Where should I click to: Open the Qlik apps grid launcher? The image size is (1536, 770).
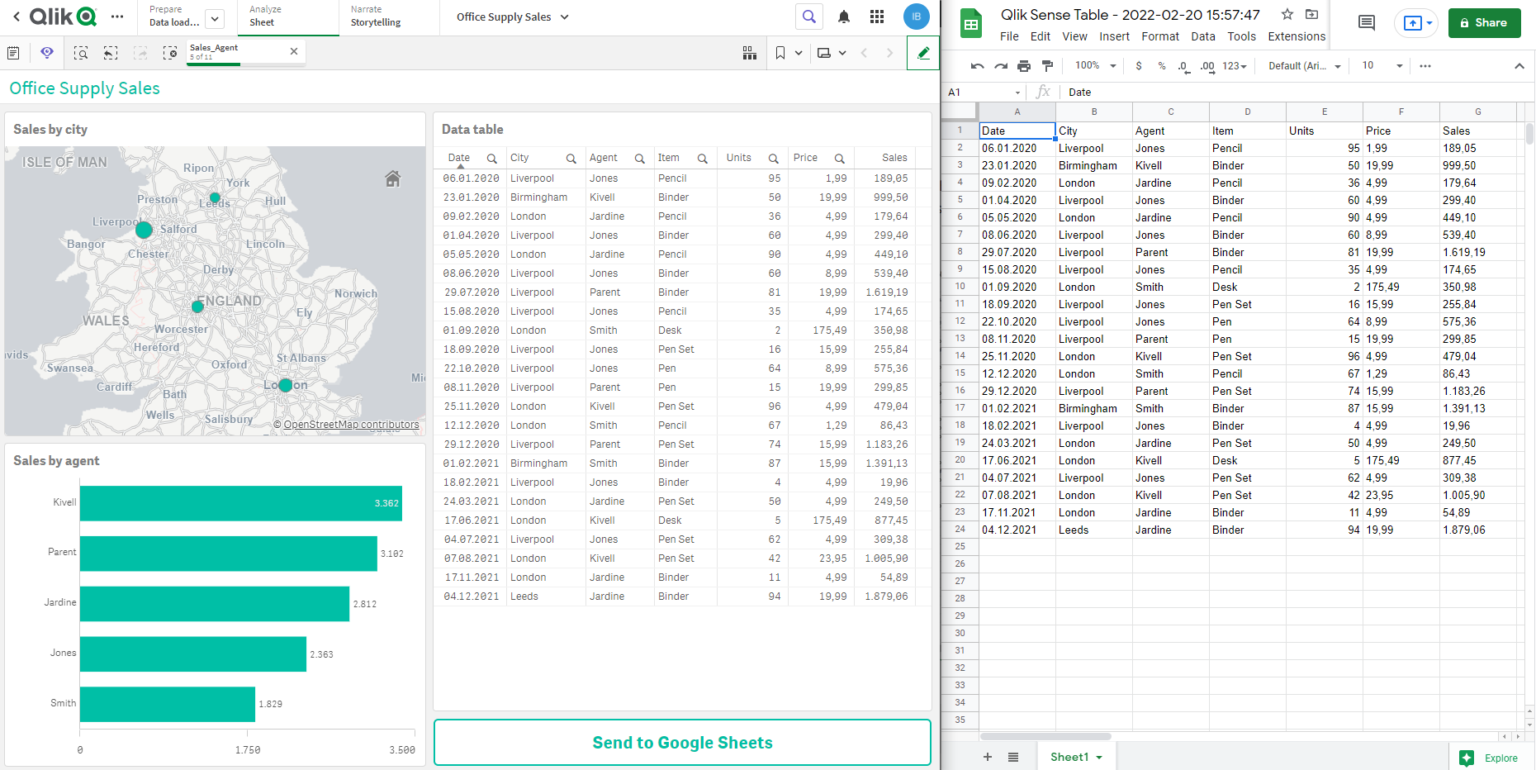(877, 17)
